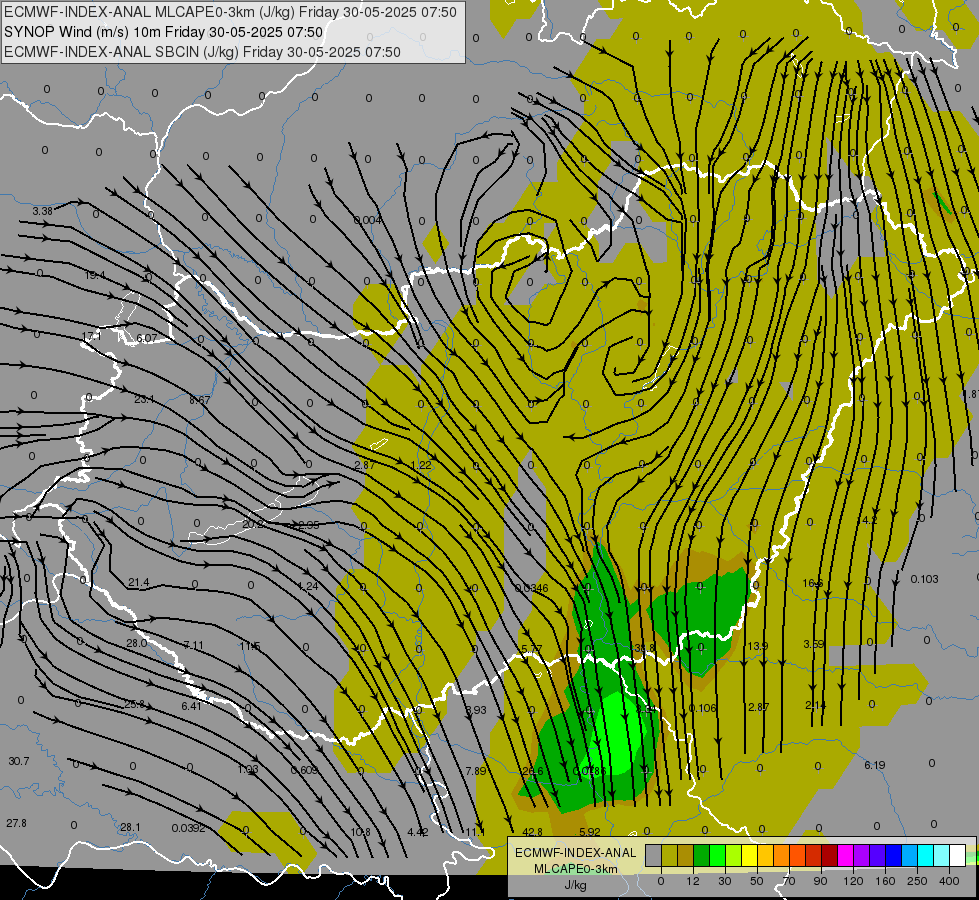Viewport: 979px width, 900px height.
Task: Click the map value '7.89'
Action: pyautogui.click(x=476, y=771)
